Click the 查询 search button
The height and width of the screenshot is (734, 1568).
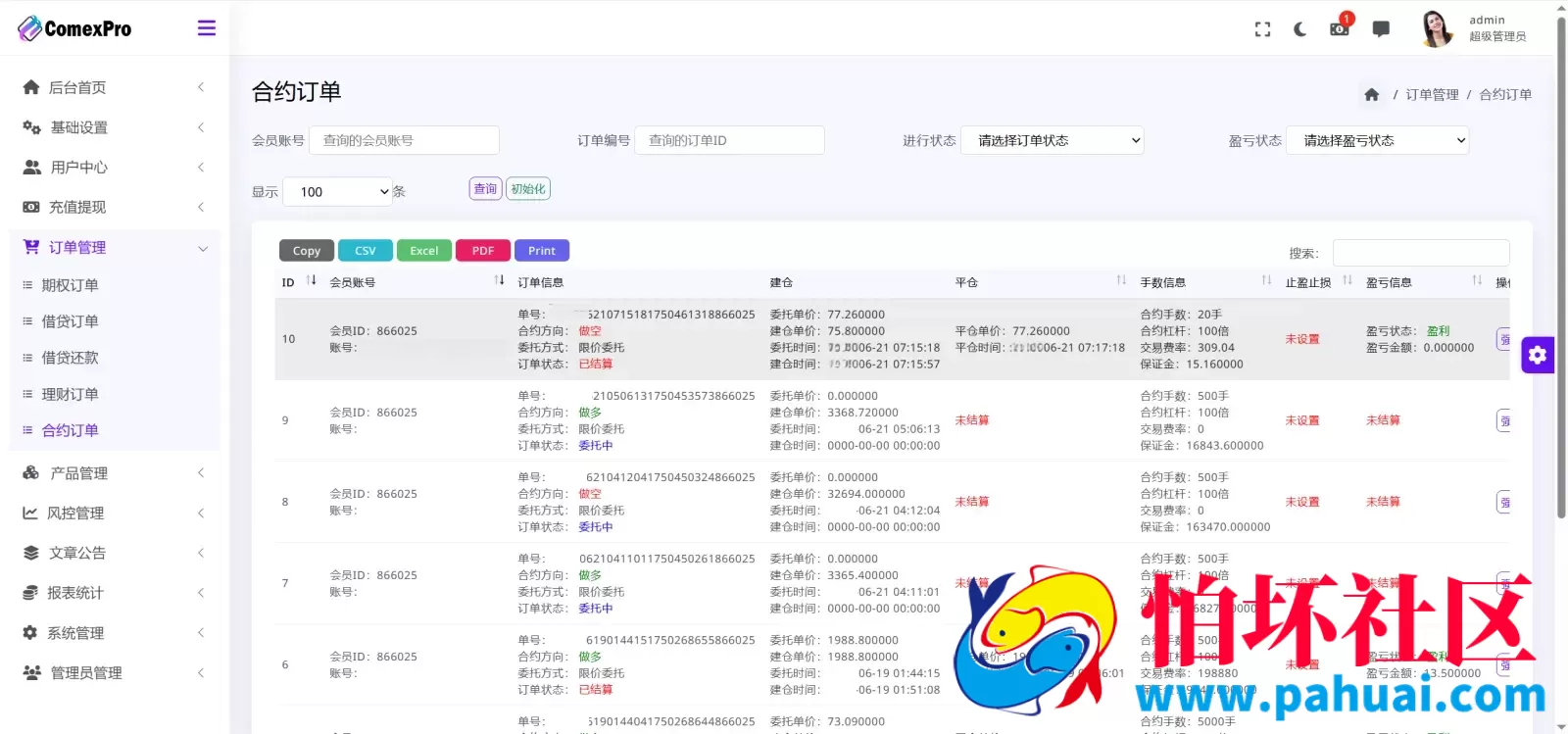coord(485,188)
